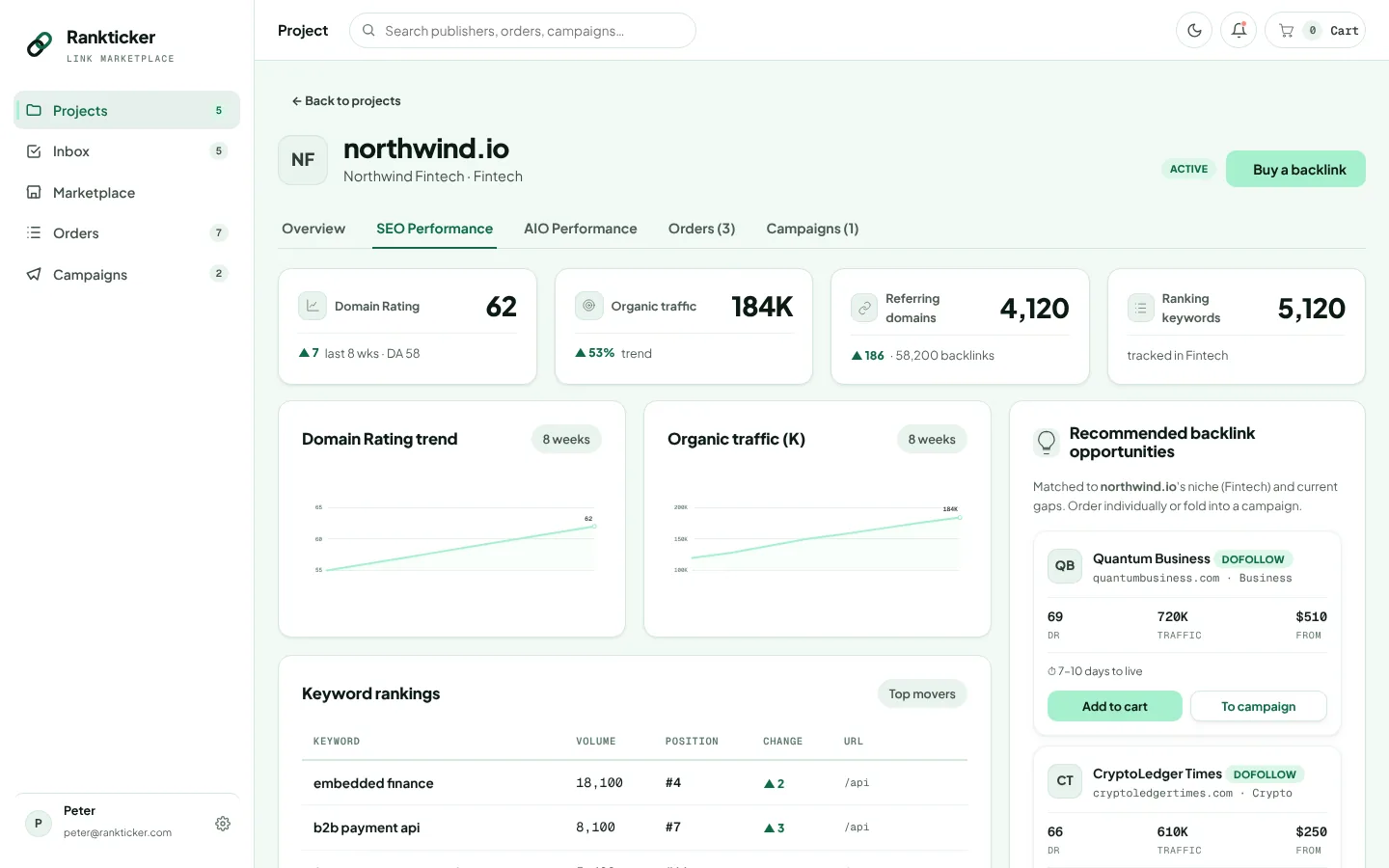Viewport: 1389px width, 868px height.
Task: Click the Top movers filter
Action: tap(922, 693)
